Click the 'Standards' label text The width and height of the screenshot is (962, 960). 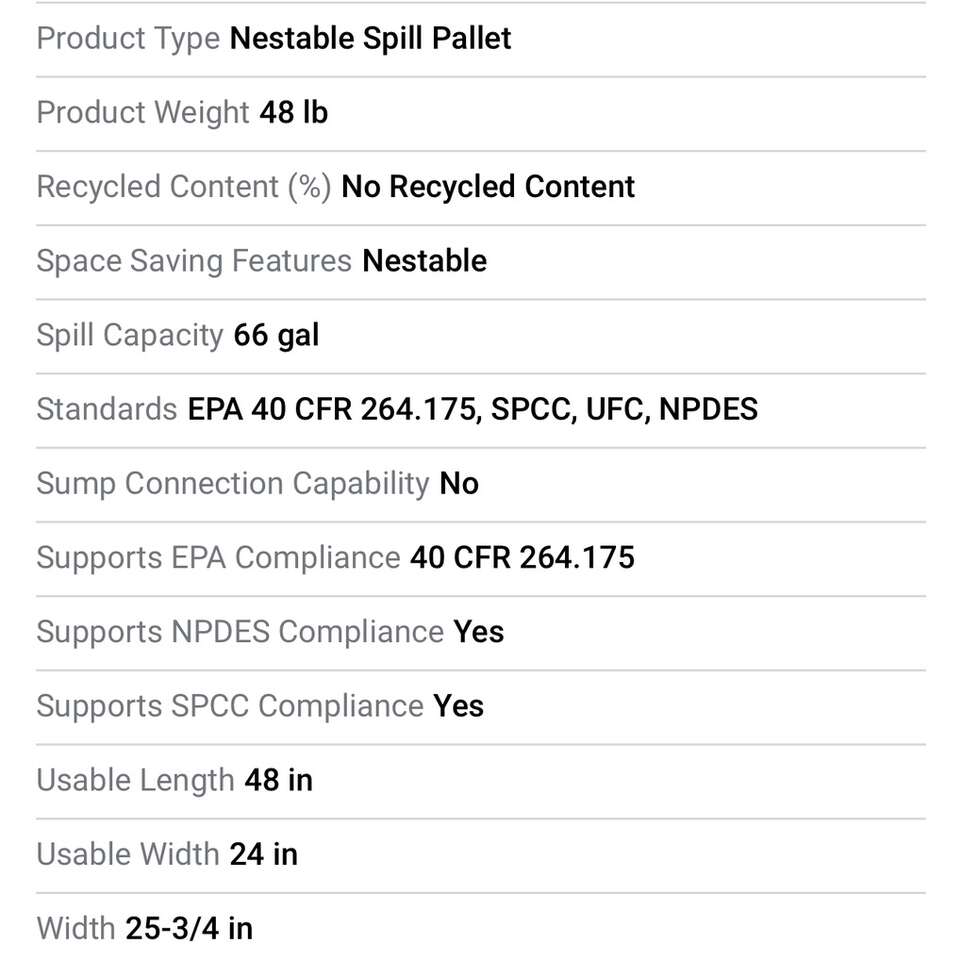[106, 409]
